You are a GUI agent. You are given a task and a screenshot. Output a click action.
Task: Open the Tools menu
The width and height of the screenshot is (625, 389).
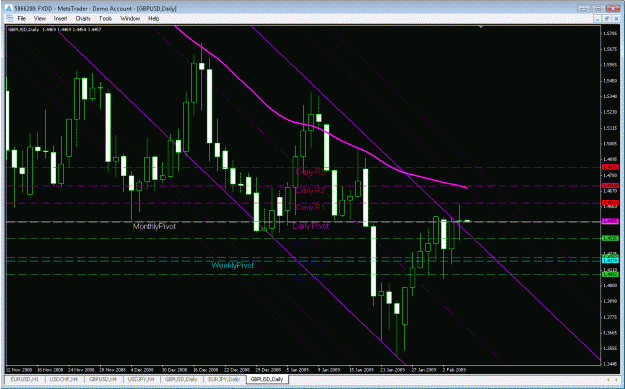click(106, 19)
